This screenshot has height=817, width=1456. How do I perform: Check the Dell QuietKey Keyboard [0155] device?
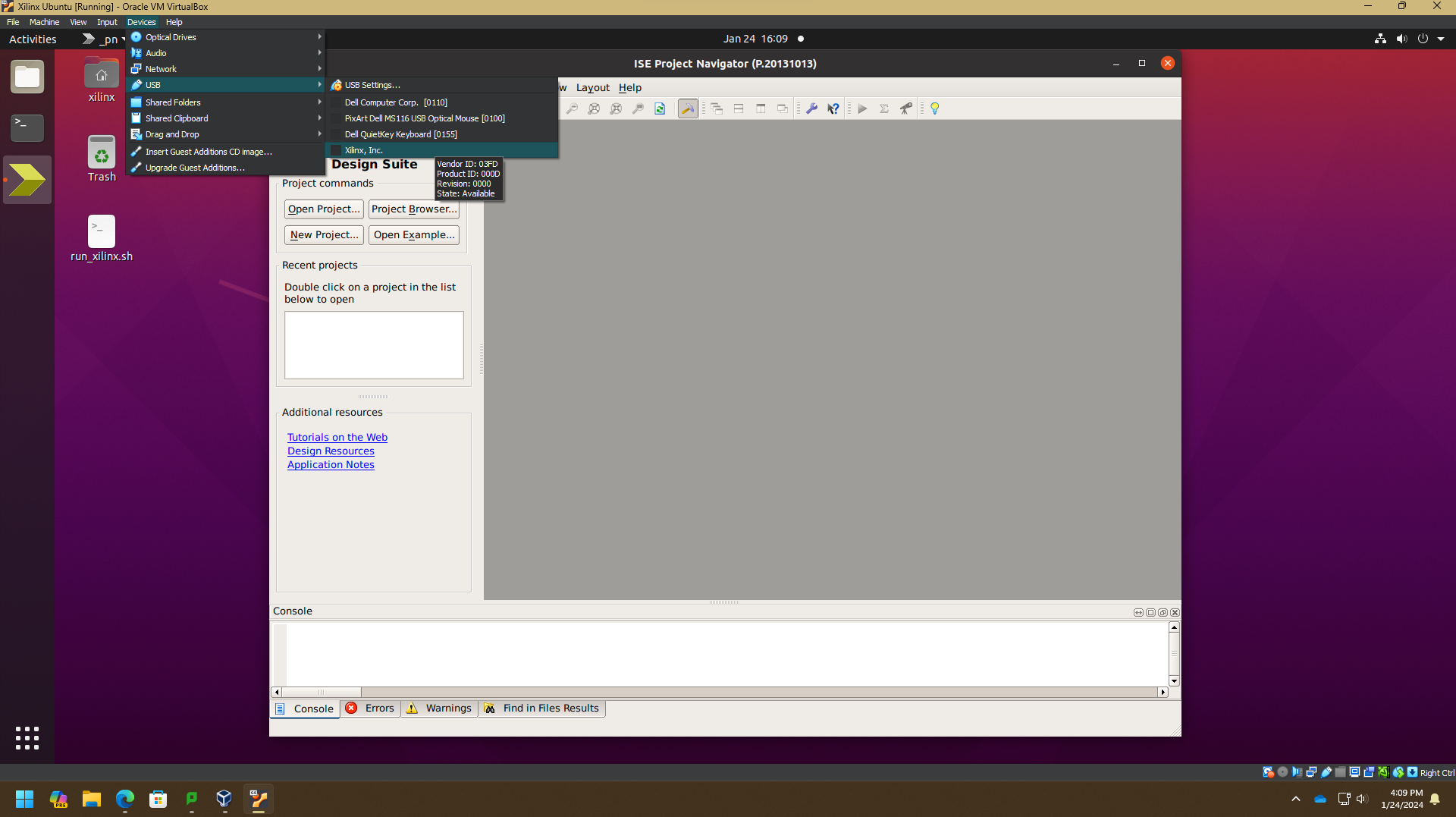[442, 134]
